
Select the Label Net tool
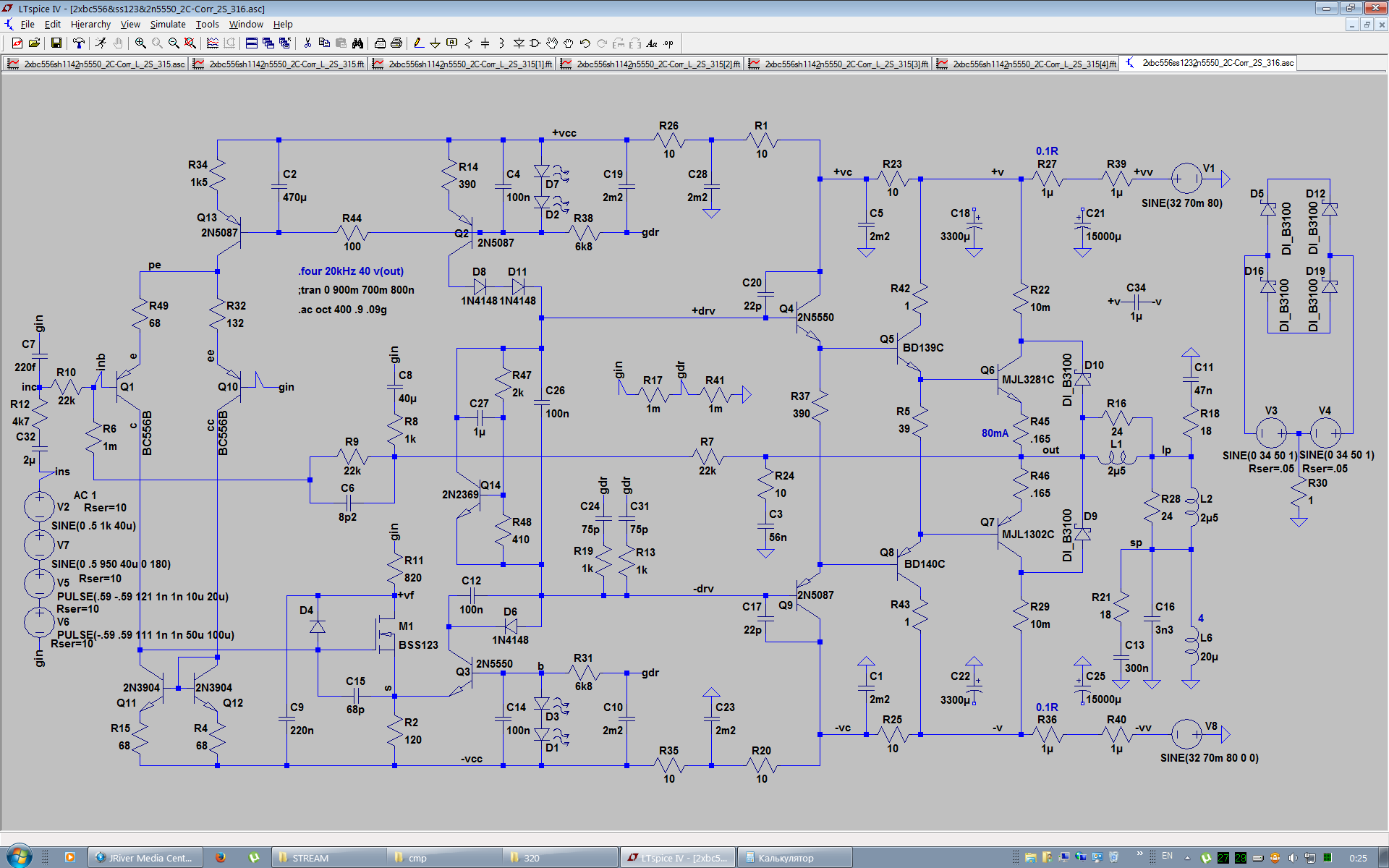tap(452, 43)
